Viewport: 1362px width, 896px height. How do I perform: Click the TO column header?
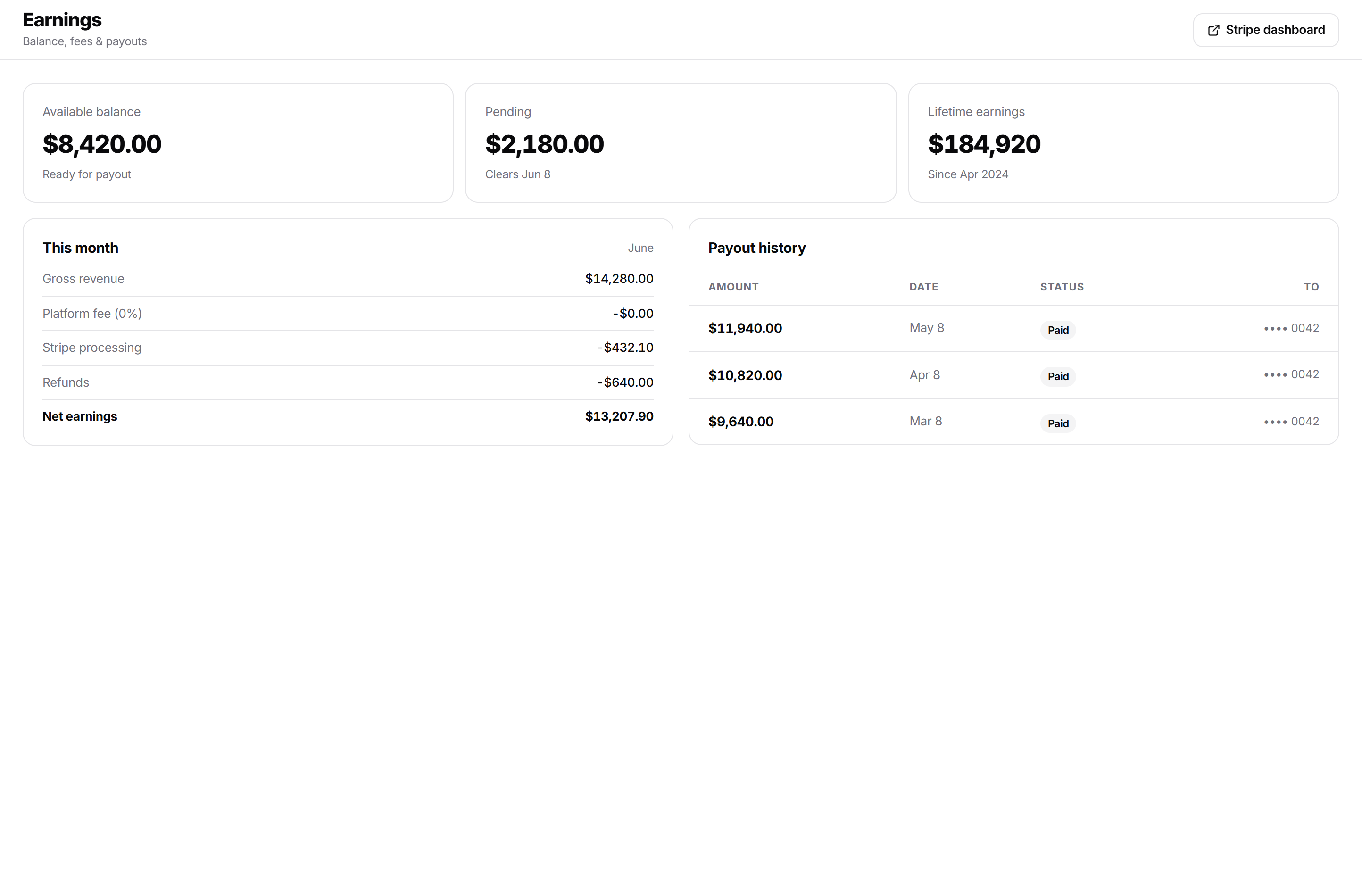[x=1311, y=287]
